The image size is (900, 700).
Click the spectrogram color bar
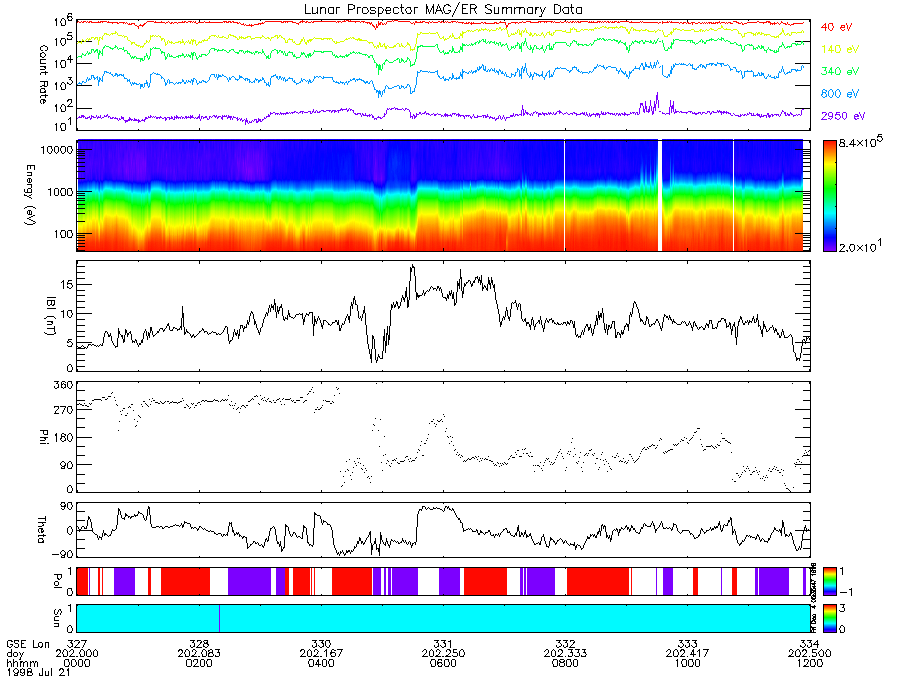829,196
